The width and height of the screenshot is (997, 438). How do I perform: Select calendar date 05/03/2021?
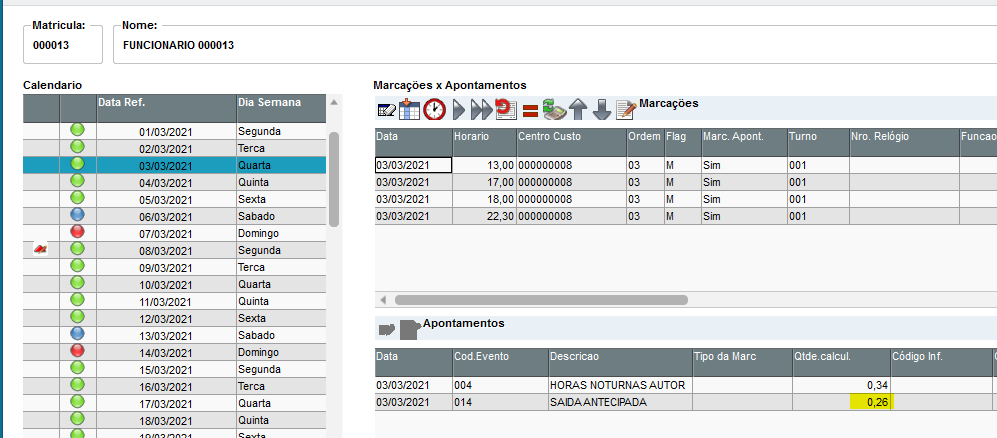[165, 200]
